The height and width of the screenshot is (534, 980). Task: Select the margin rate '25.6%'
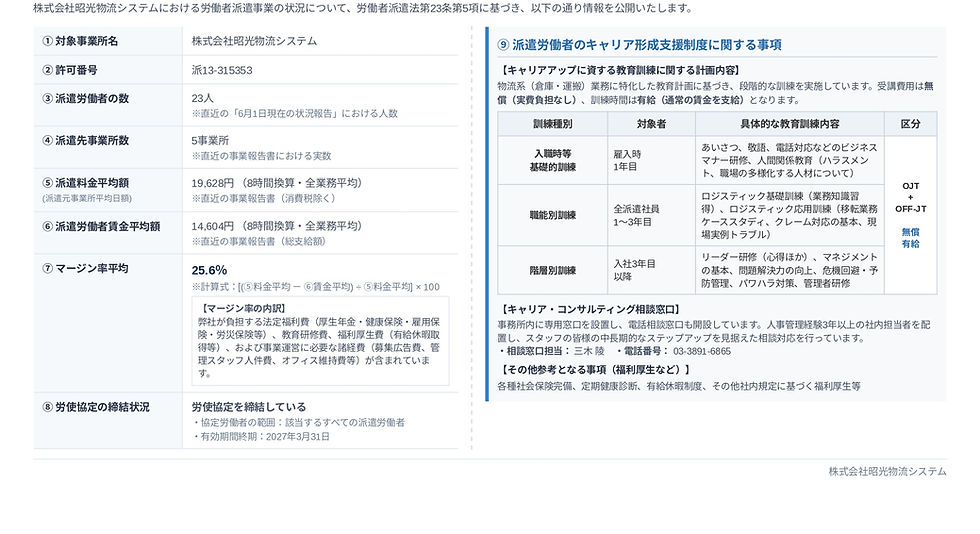pos(209,270)
